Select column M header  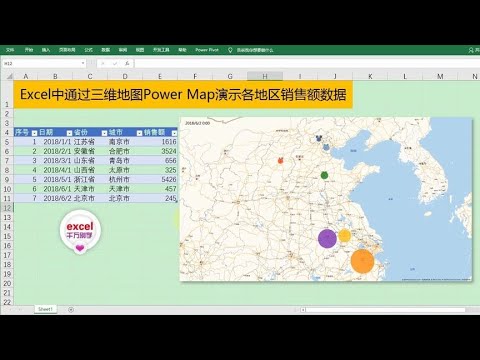440,77
